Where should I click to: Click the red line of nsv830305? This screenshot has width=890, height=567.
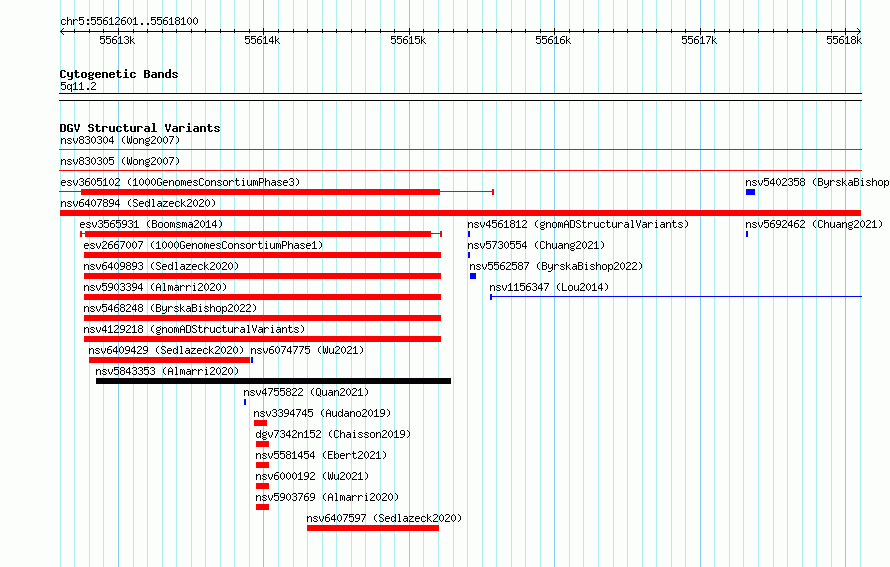(x=460, y=170)
